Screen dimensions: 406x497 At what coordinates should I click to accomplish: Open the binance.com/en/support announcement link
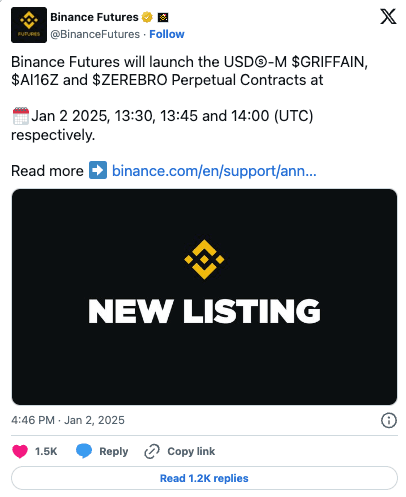(214, 171)
